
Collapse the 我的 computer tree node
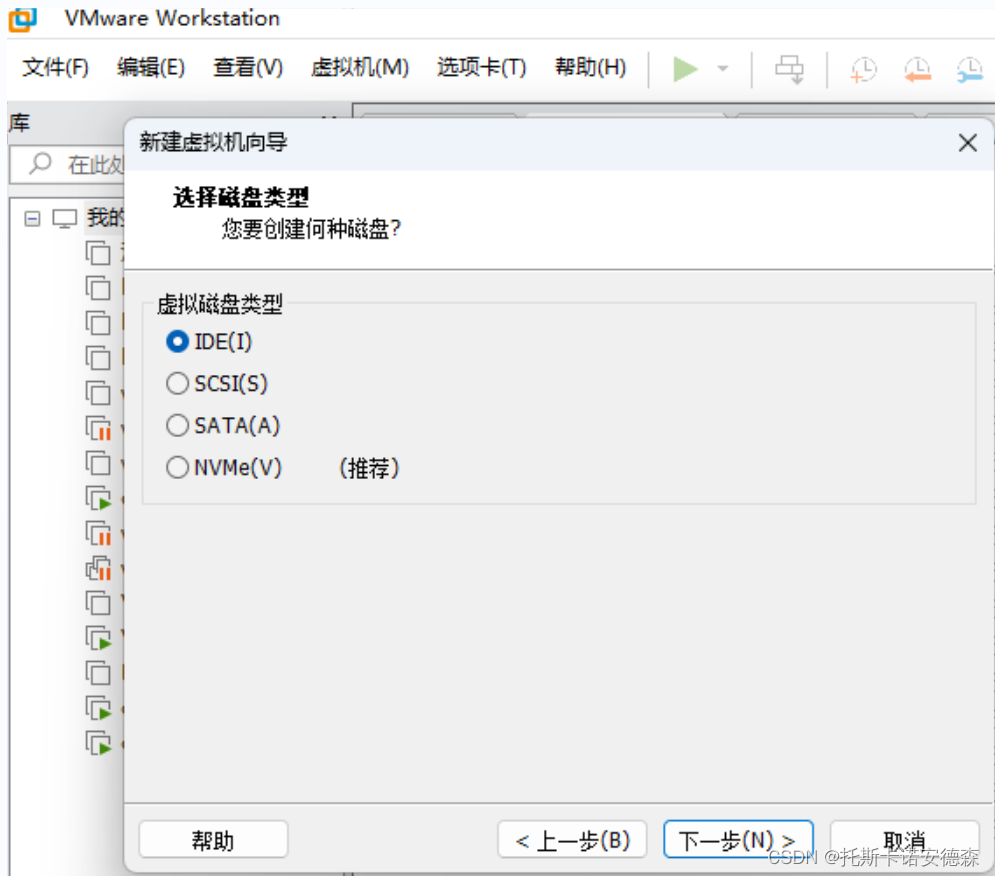(x=32, y=219)
